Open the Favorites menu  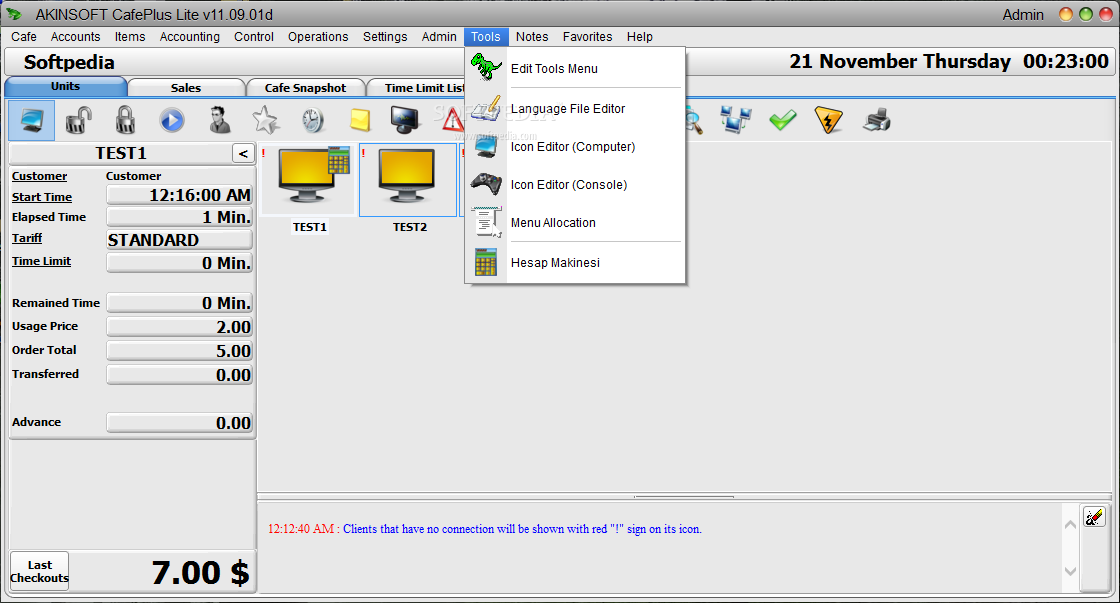point(587,36)
